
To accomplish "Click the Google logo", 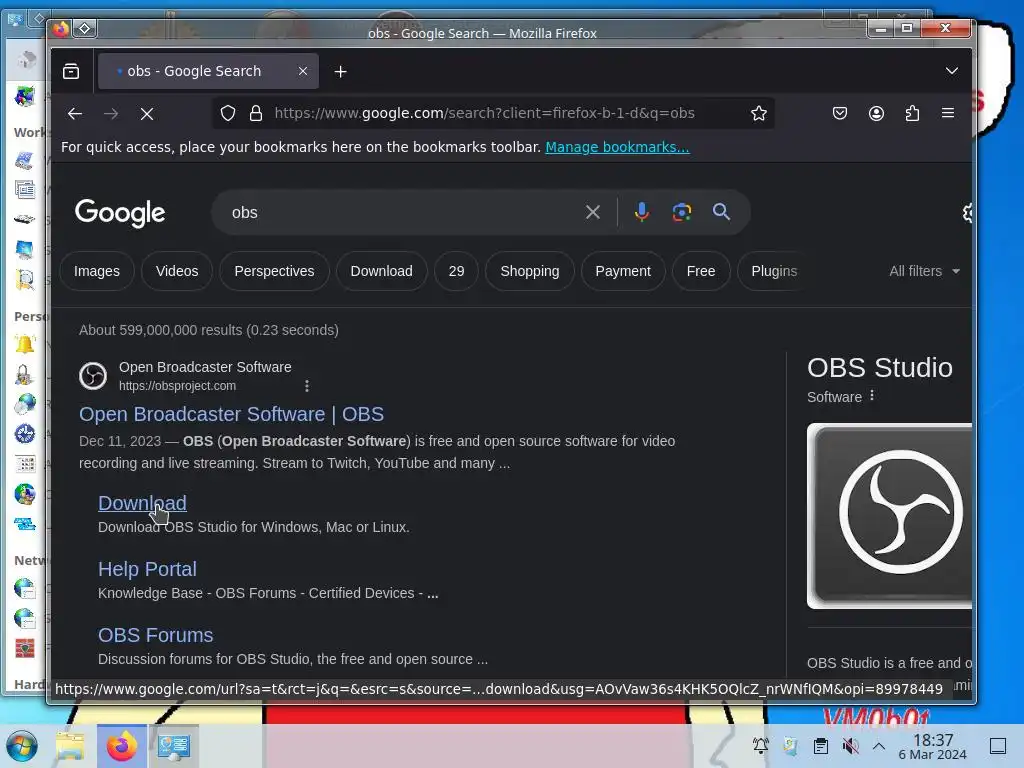I will coord(120,213).
